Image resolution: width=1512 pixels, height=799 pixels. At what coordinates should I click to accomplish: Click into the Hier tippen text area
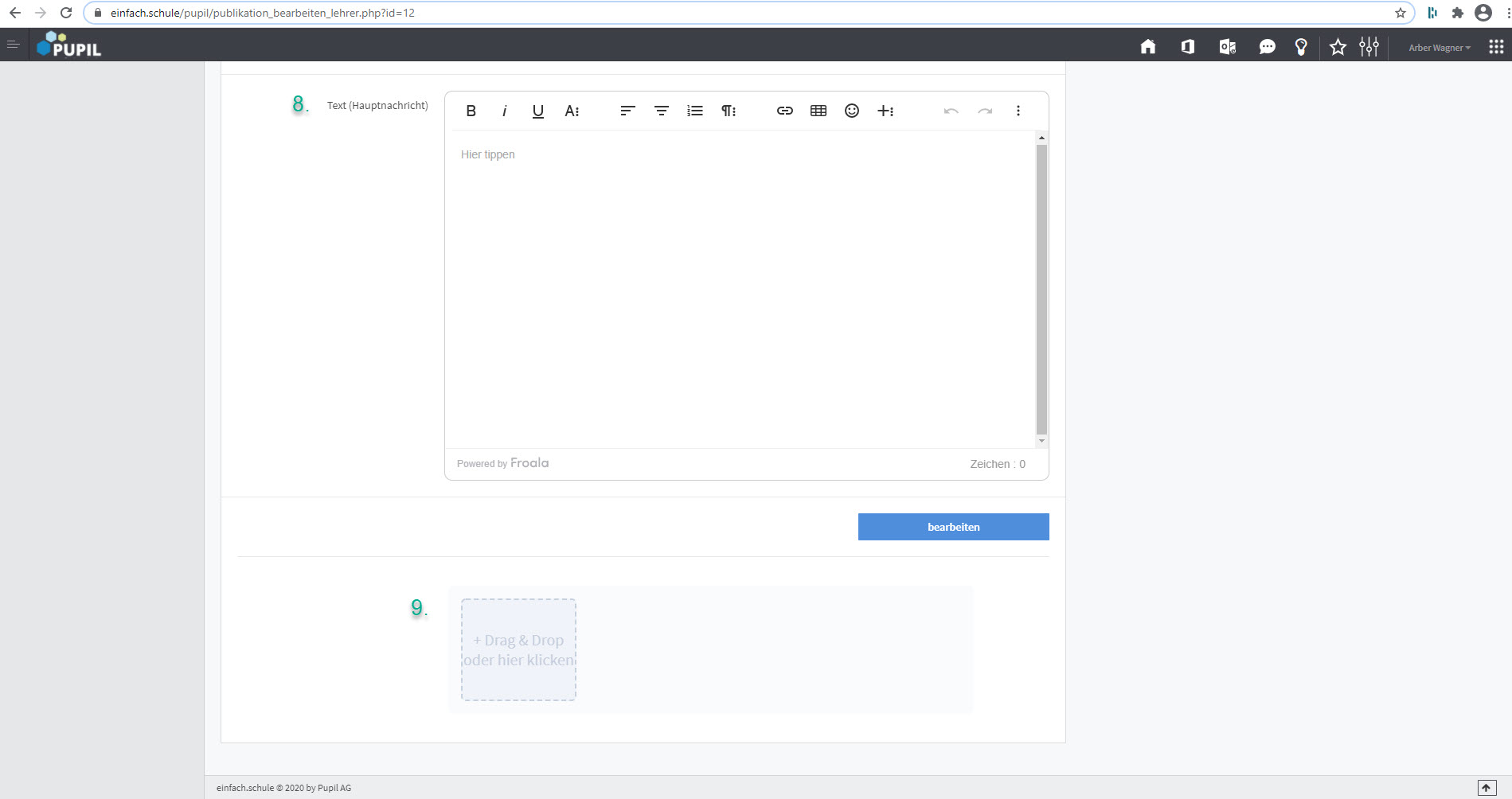point(740,289)
